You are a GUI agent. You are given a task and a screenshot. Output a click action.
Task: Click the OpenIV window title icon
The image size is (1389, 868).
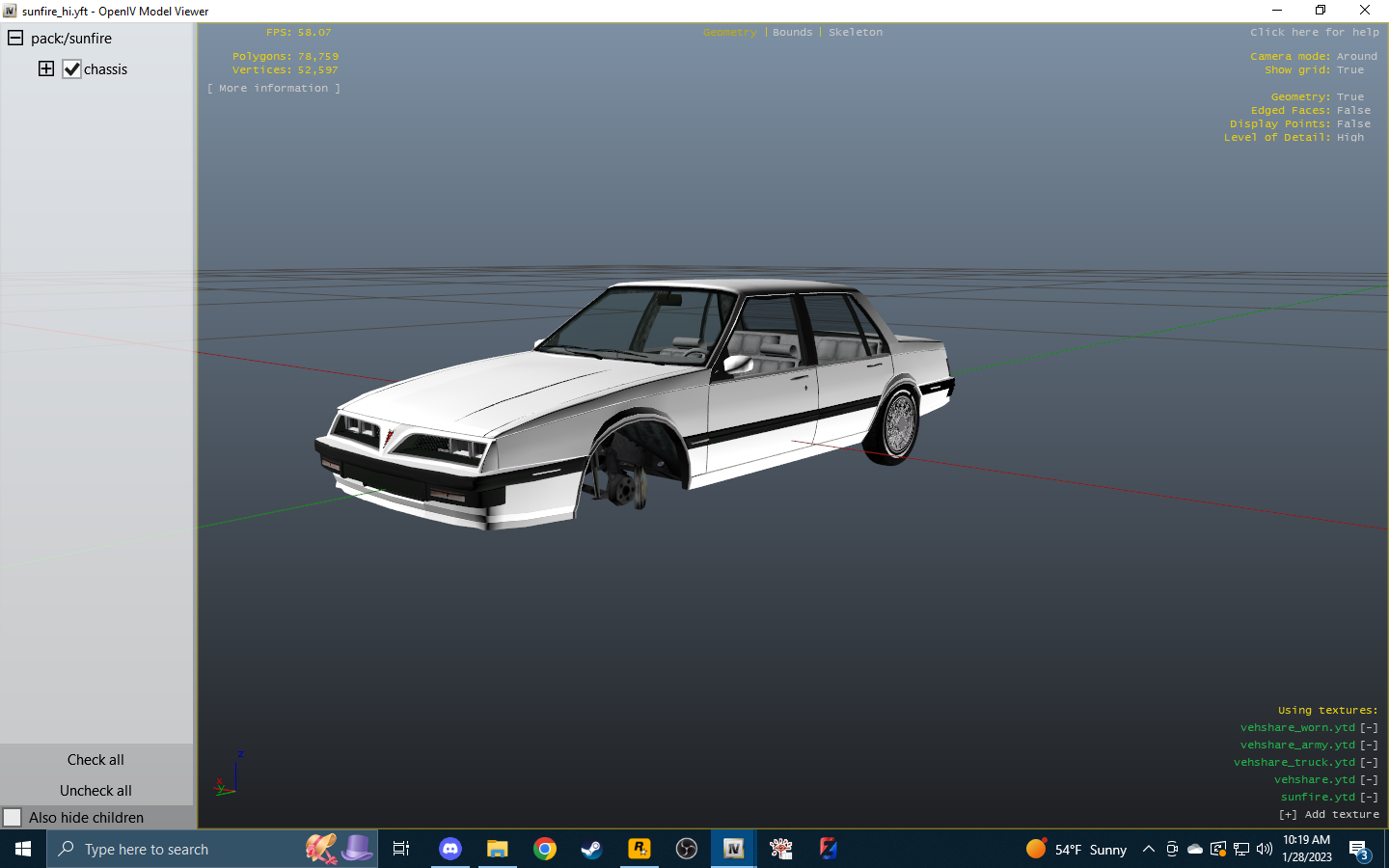click(x=10, y=11)
